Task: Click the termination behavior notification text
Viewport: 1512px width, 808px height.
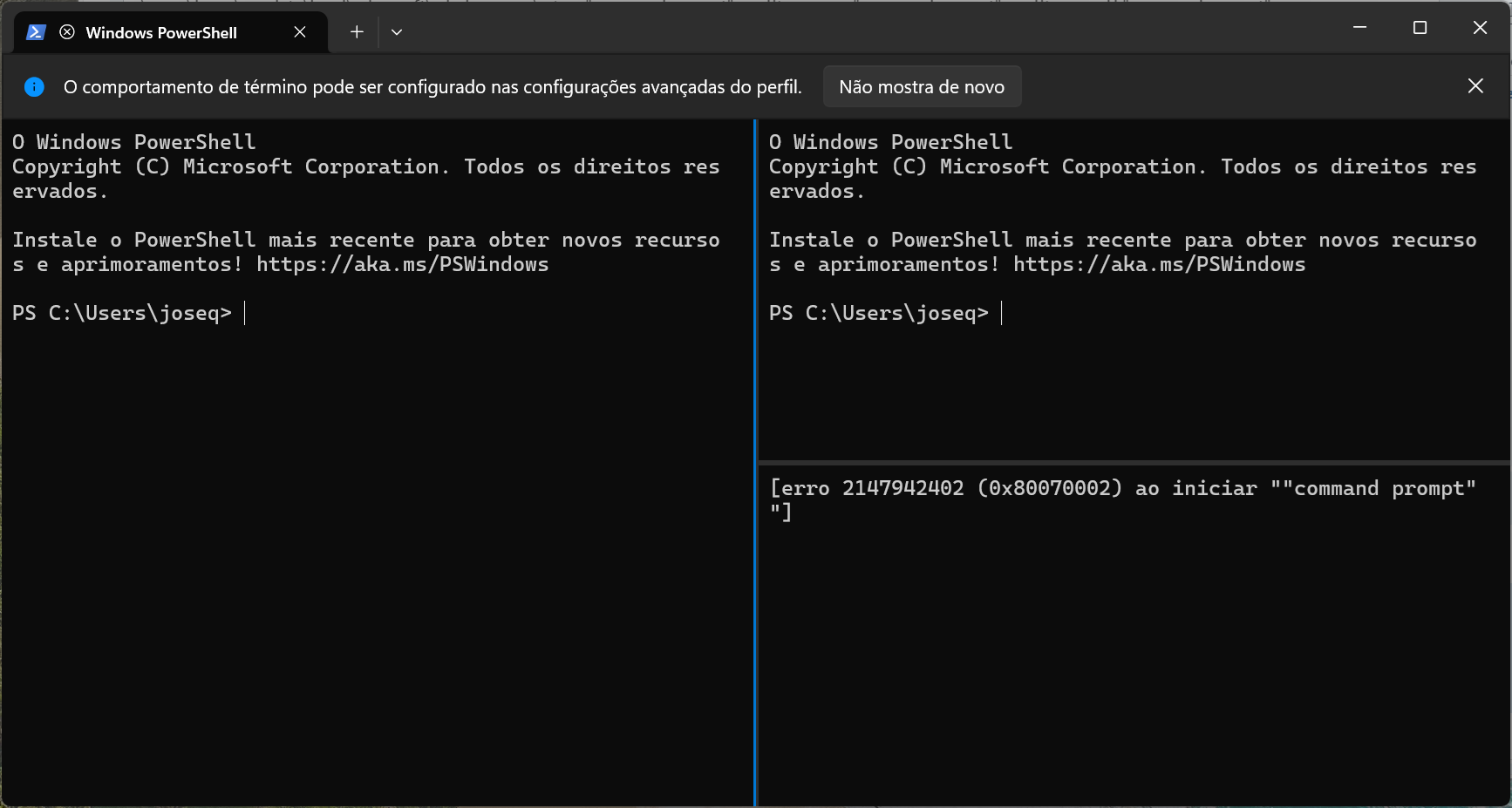Action: (432, 87)
